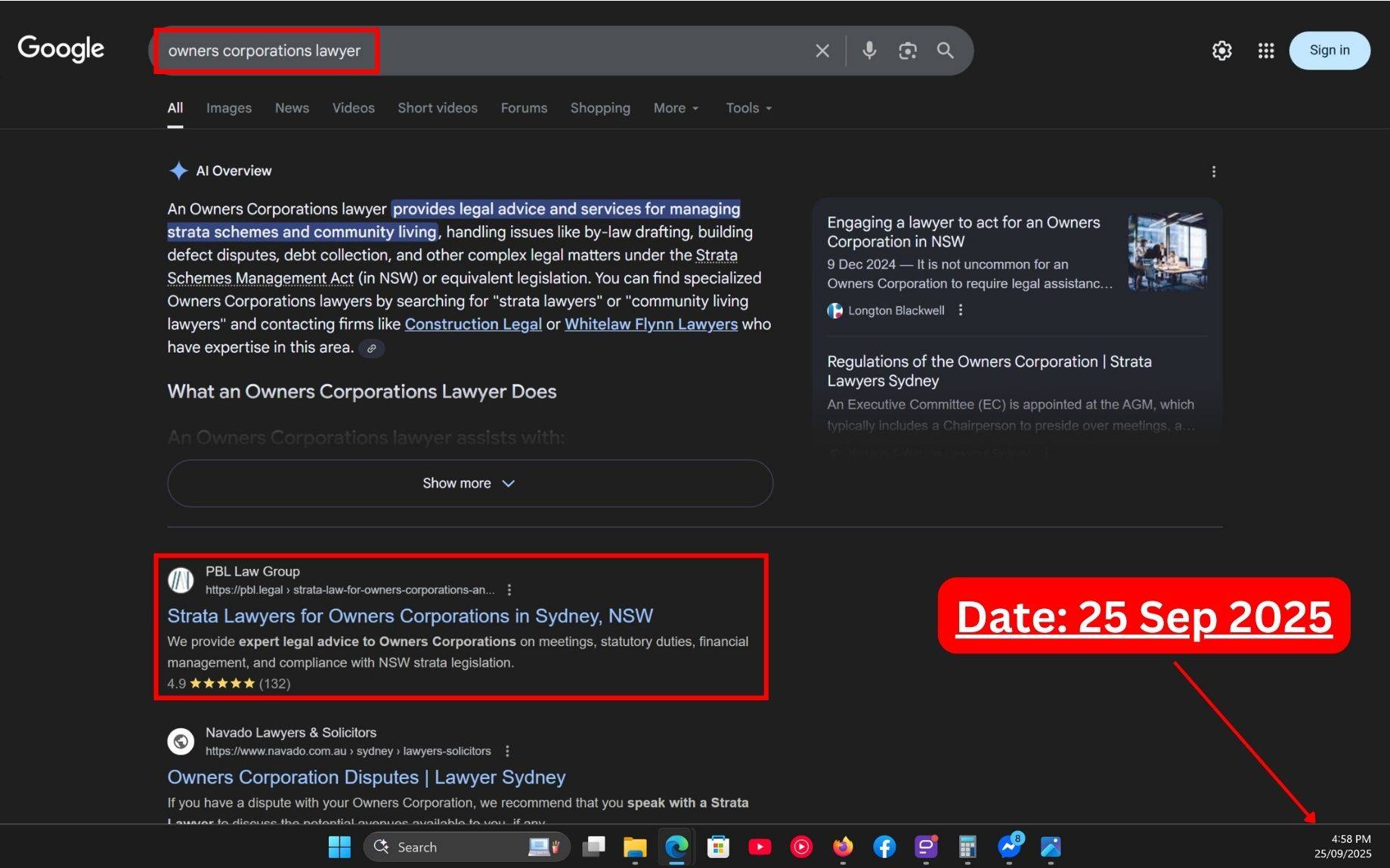Clear the search box with the X icon

822,51
